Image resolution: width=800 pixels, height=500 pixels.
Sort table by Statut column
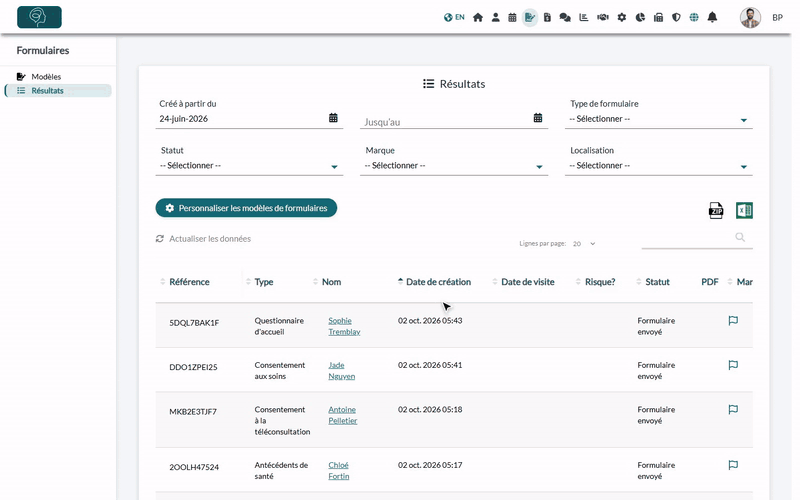click(x=657, y=282)
